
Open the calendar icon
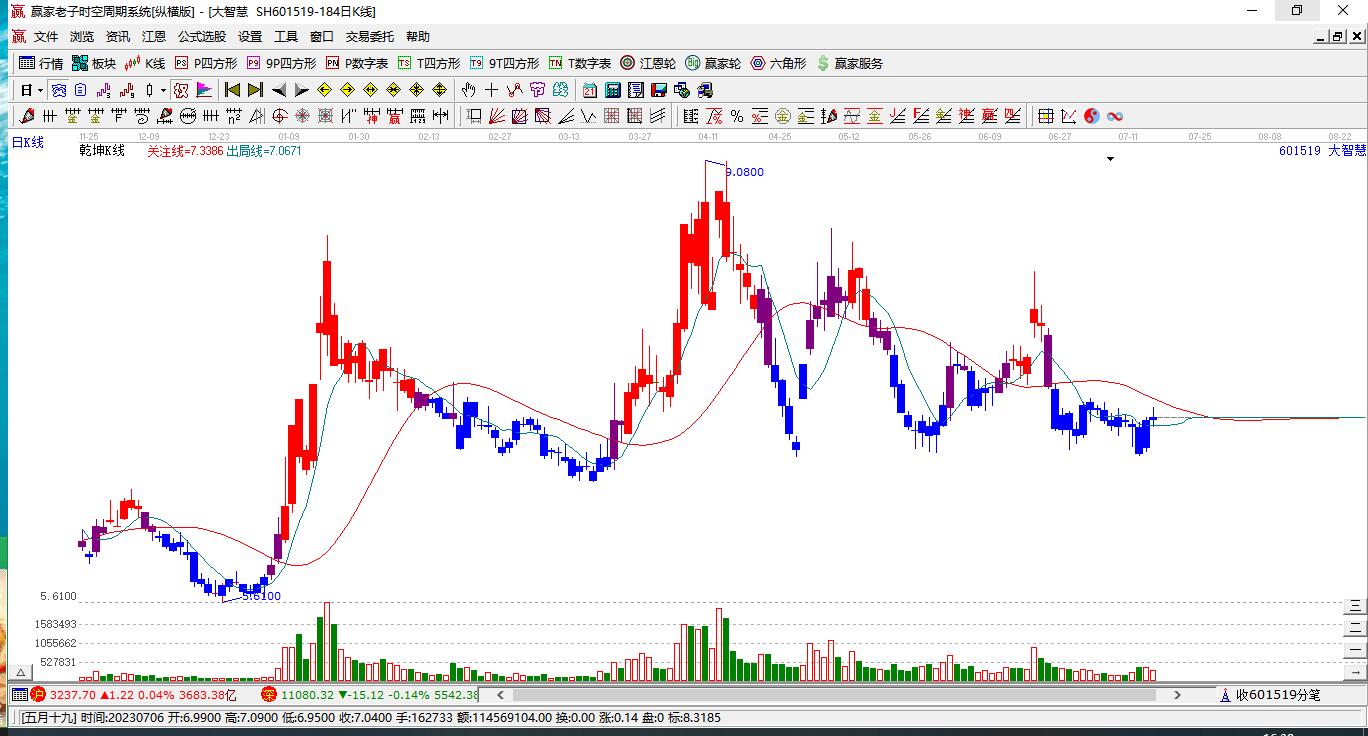point(590,90)
